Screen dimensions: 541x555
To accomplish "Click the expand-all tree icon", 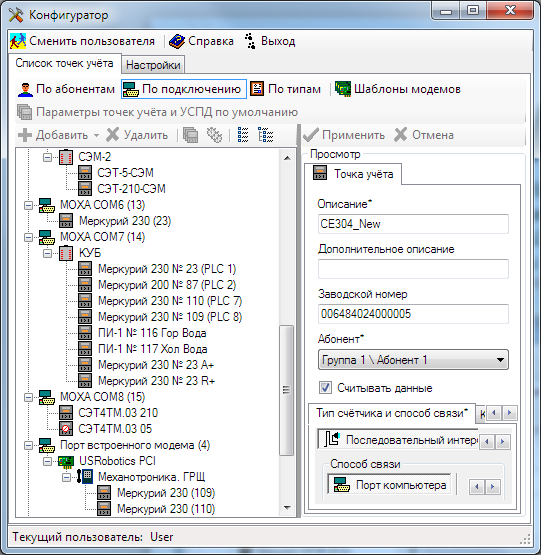I will pyautogui.click(x=266, y=135).
